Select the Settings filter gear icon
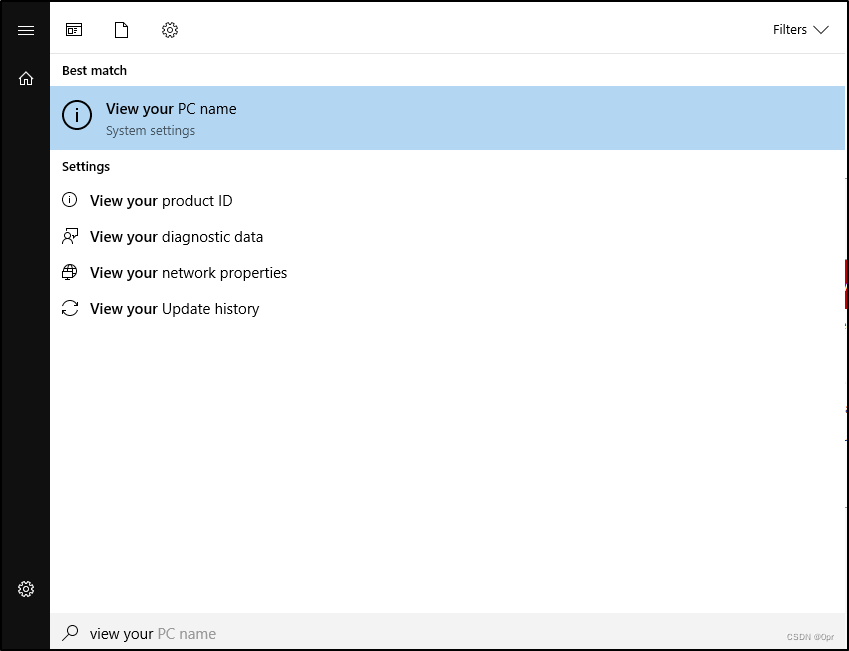 coord(170,30)
